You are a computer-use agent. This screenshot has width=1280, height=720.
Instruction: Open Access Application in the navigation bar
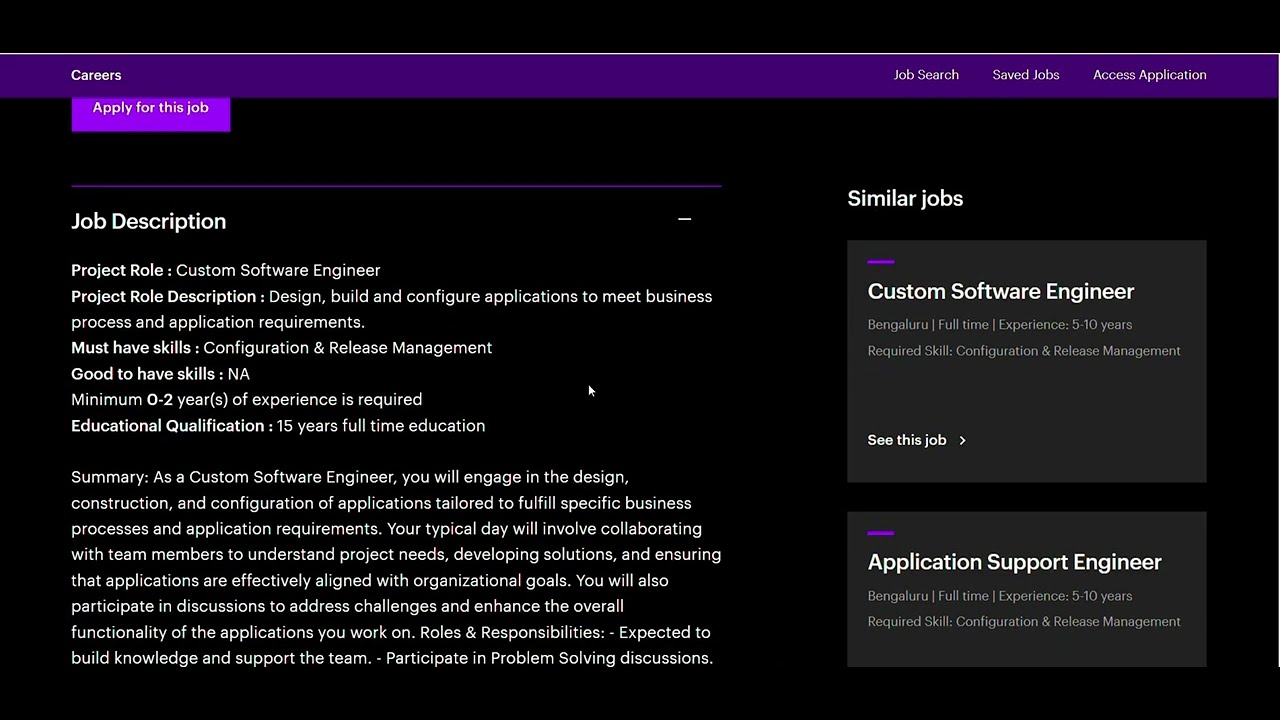pos(1149,75)
